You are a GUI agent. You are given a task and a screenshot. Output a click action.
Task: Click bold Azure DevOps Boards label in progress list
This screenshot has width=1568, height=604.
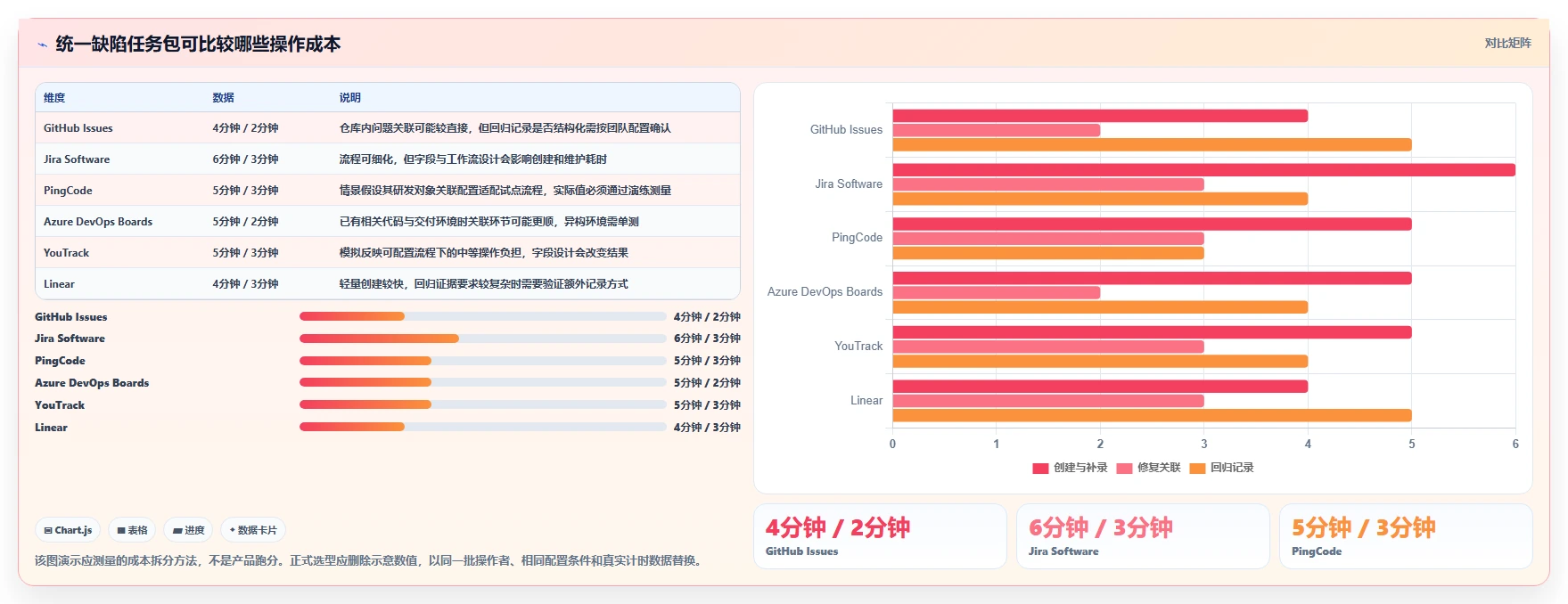(92, 383)
